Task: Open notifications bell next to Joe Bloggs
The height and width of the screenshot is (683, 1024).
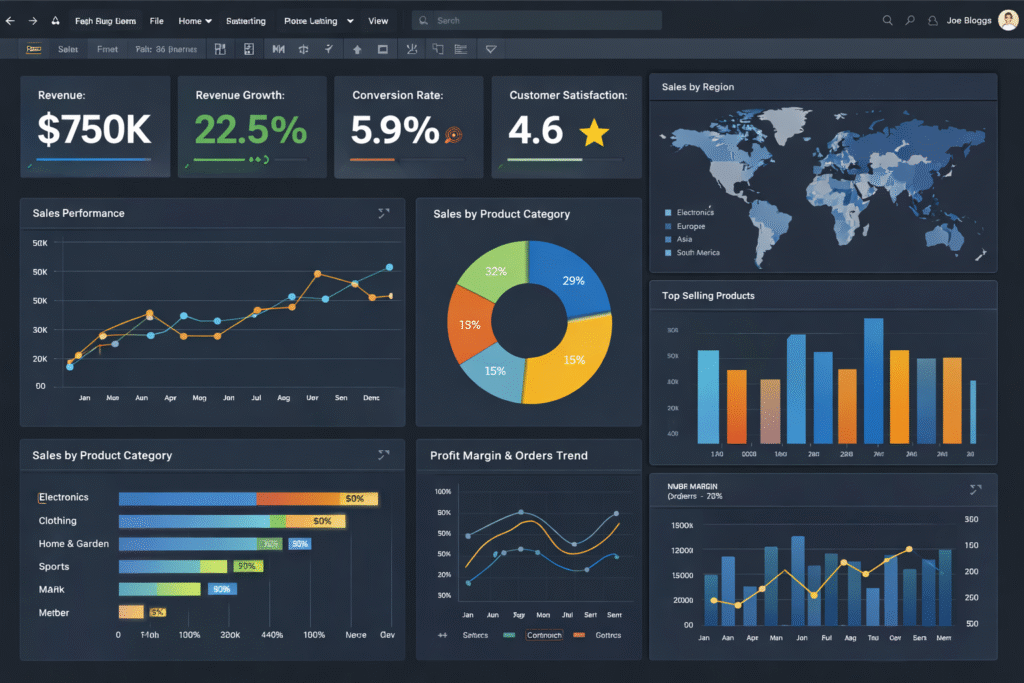Action: (x=933, y=20)
